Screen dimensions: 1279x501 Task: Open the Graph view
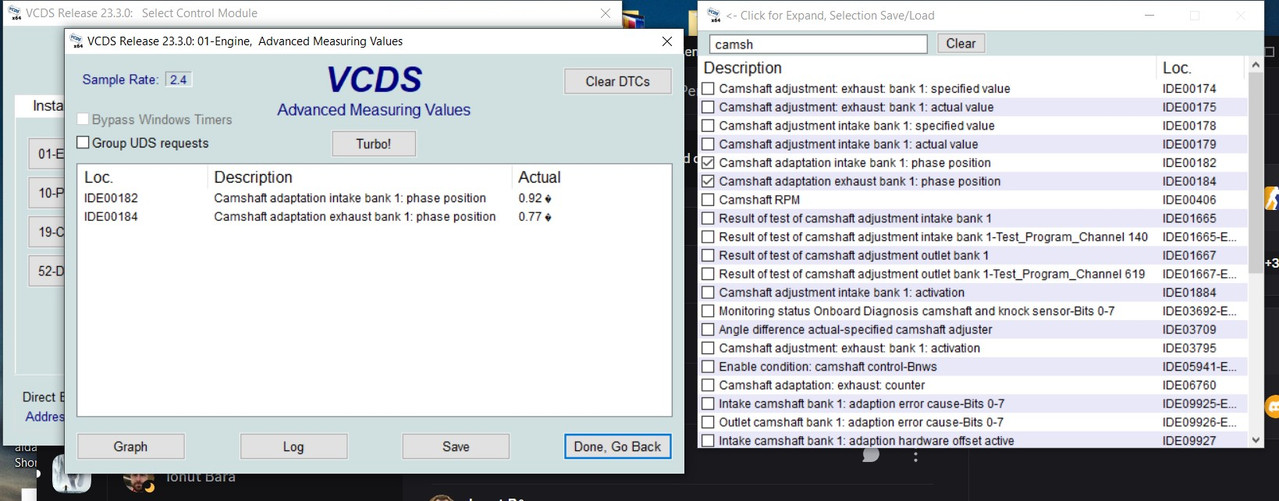coord(130,446)
